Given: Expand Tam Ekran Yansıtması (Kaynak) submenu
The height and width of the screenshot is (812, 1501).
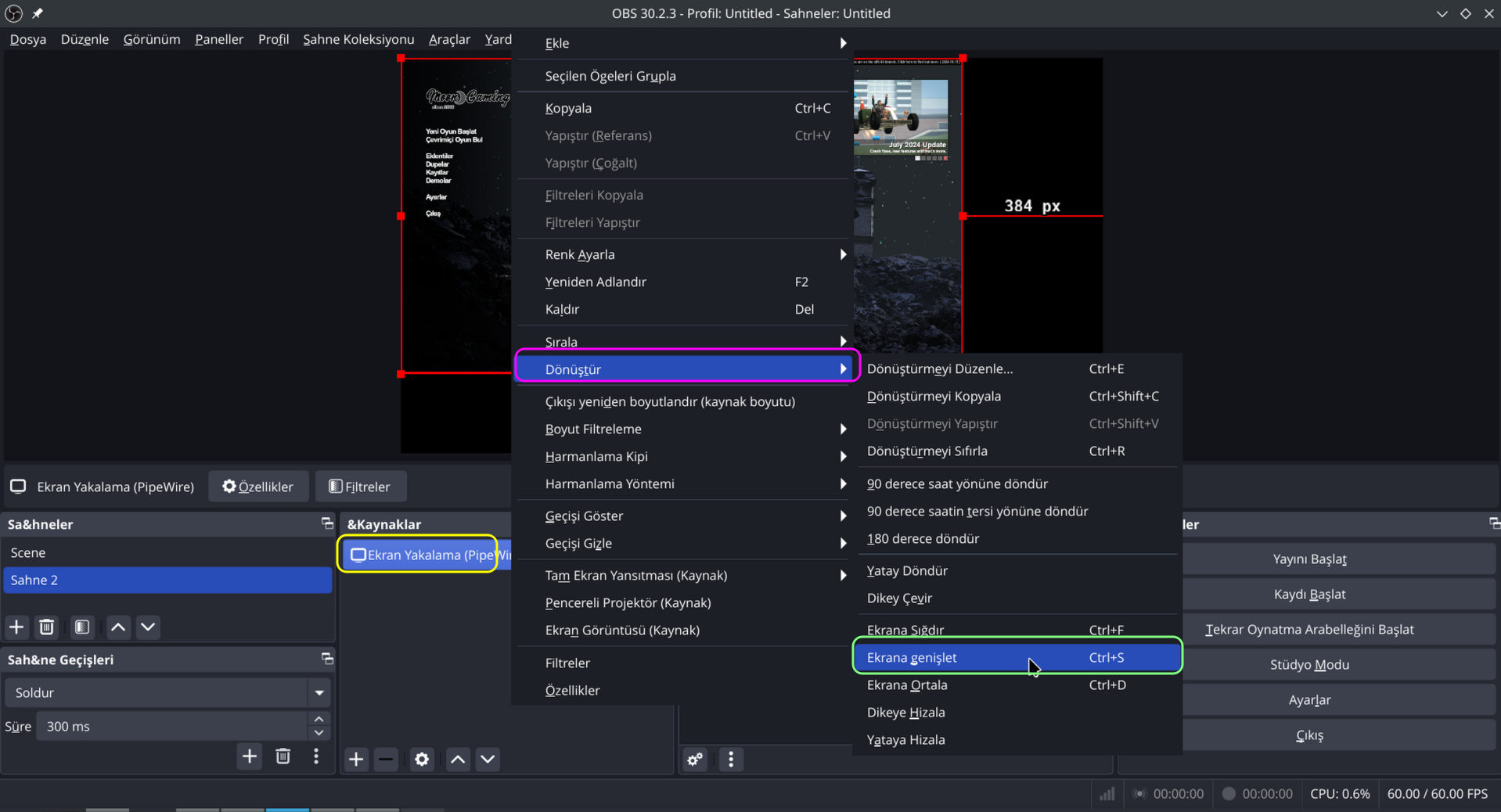Looking at the screenshot, I should (x=682, y=575).
